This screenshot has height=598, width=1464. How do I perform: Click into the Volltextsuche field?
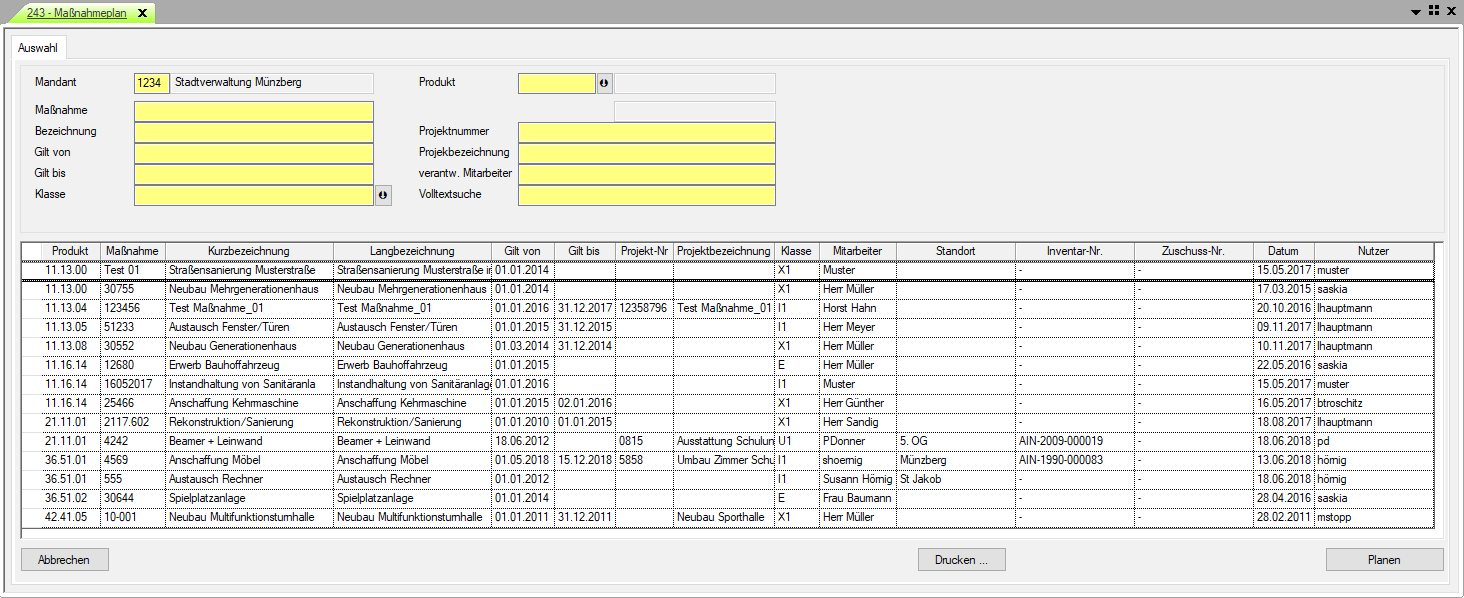pos(646,195)
